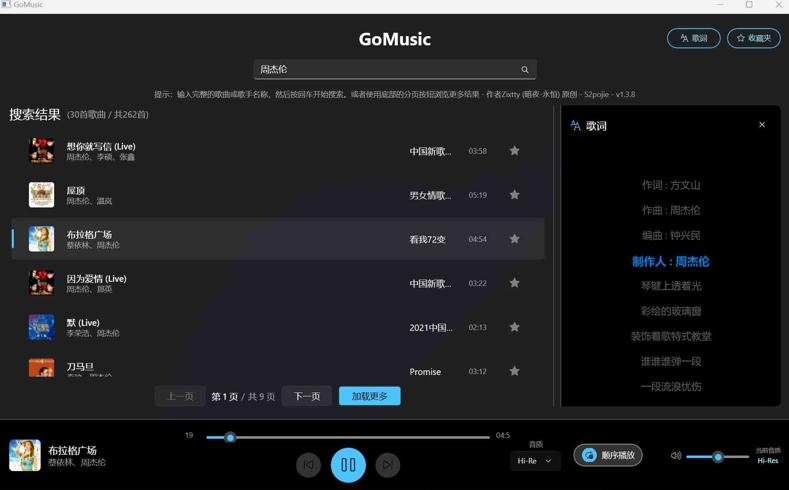Skip to the next track
This screenshot has width=789, height=490.
(387, 465)
